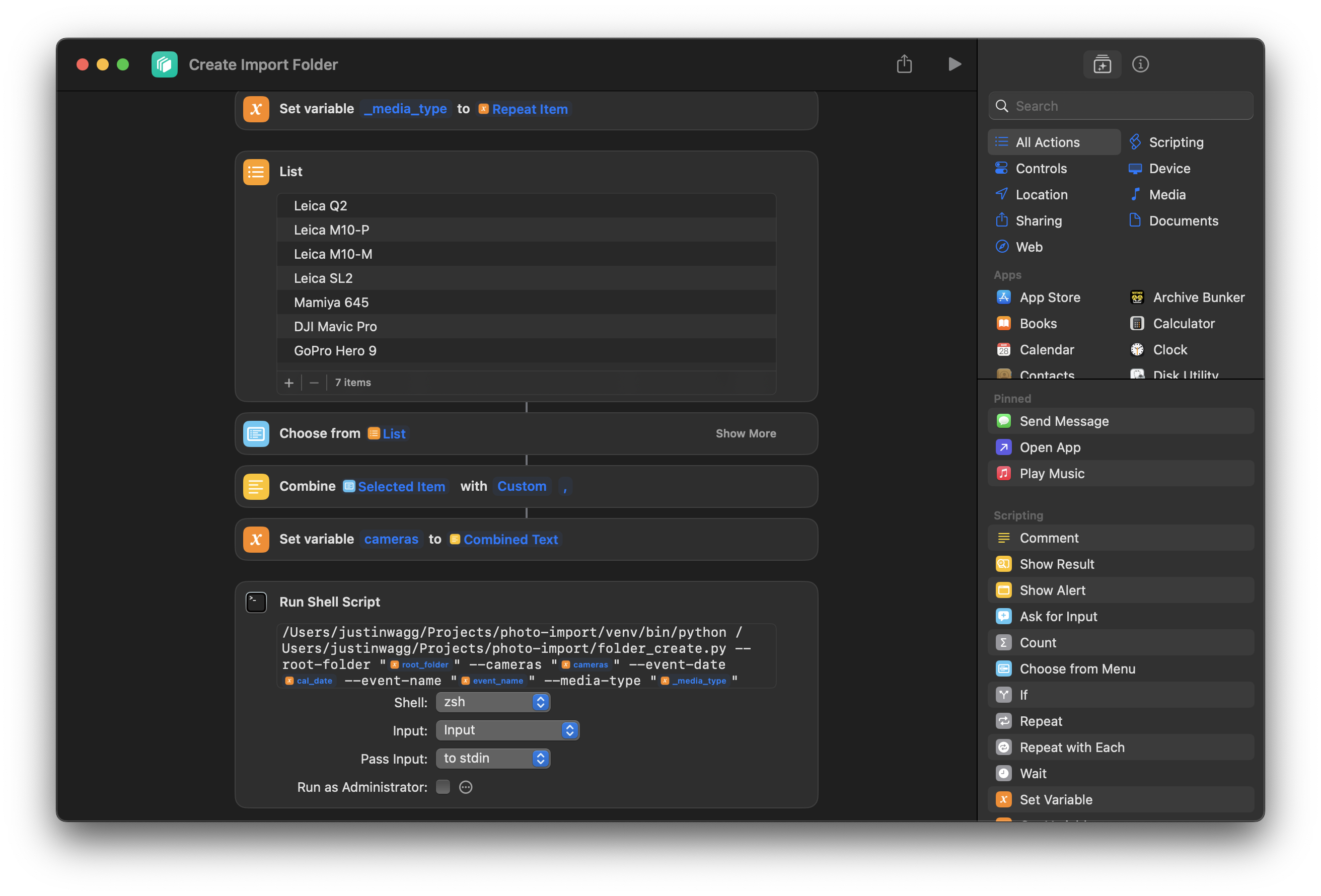Click the action library panel icon
The width and height of the screenshot is (1321, 896).
[x=1102, y=64]
